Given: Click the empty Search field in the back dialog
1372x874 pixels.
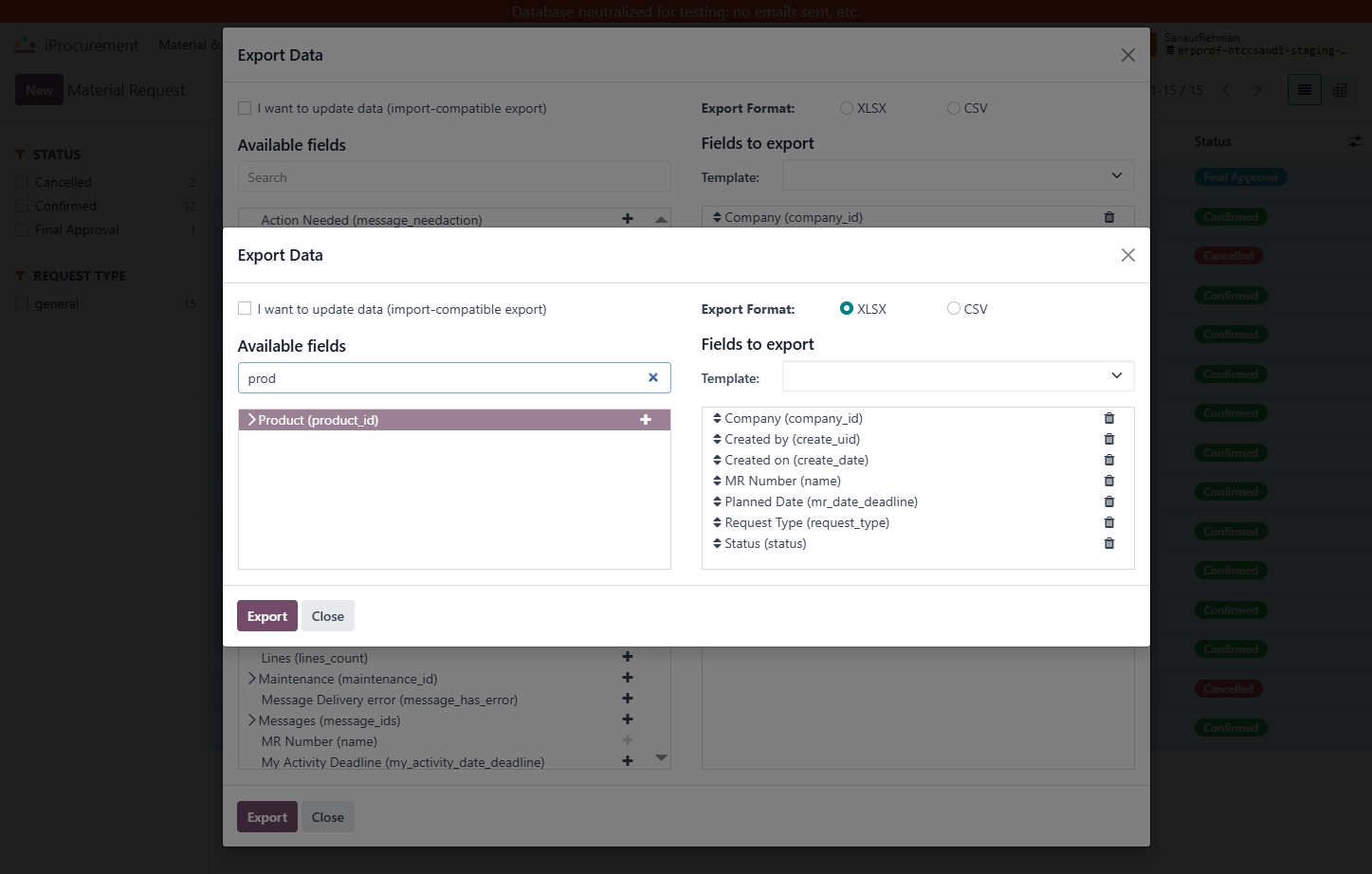Looking at the screenshot, I should (x=454, y=177).
